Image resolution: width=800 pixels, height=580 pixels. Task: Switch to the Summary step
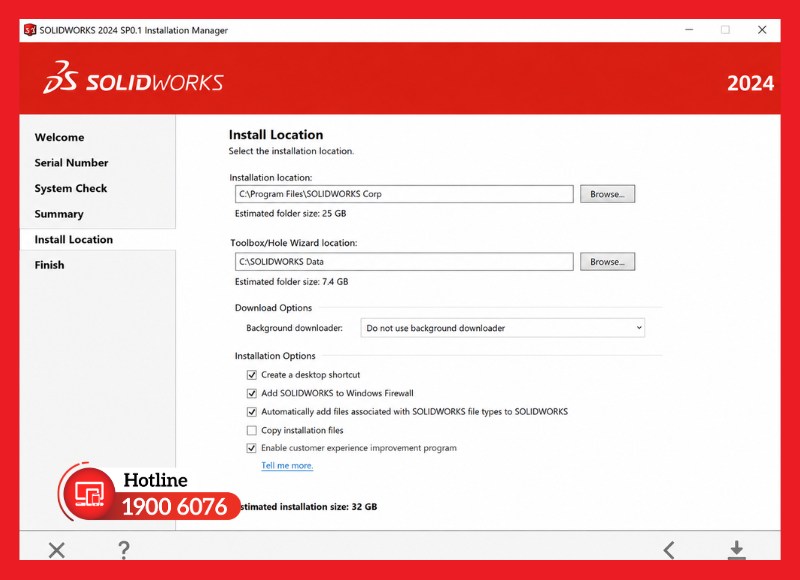59,214
